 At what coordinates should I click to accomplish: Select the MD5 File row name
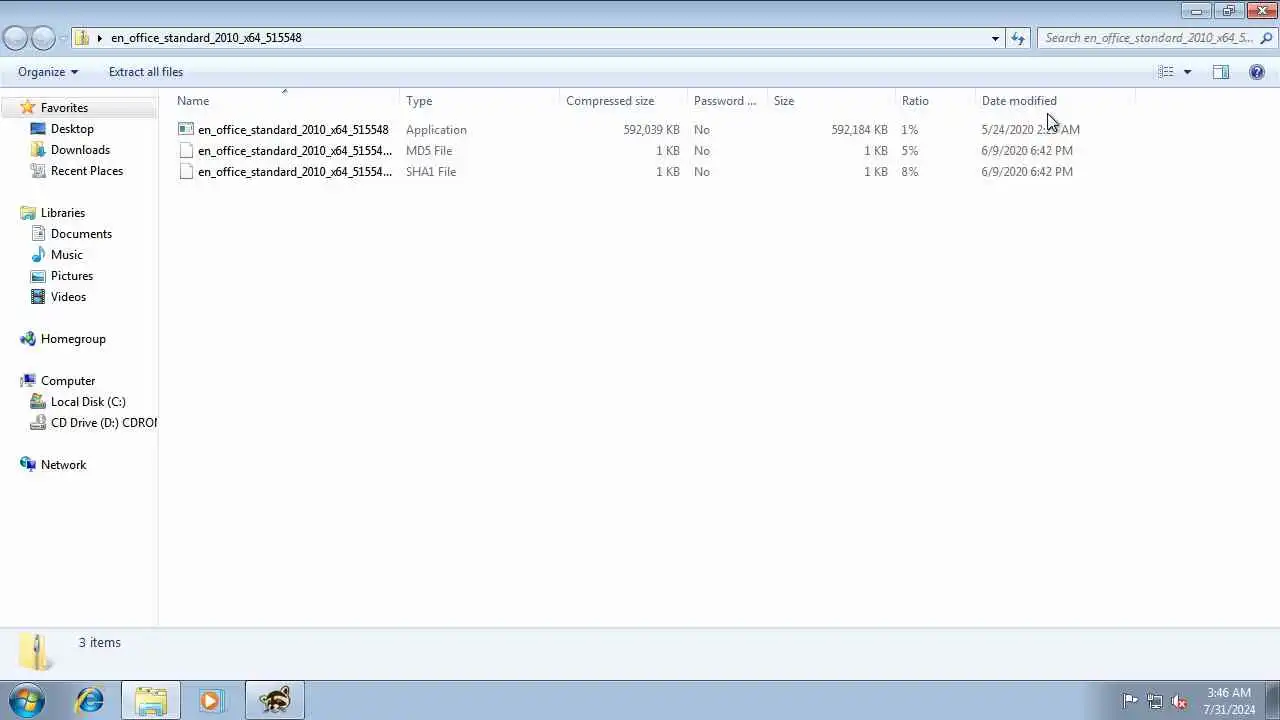click(x=295, y=151)
